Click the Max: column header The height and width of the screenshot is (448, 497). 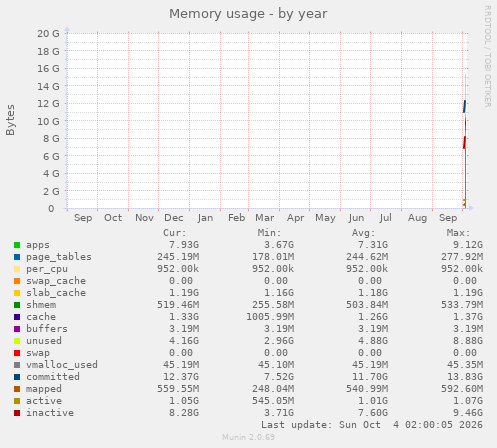click(458, 233)
